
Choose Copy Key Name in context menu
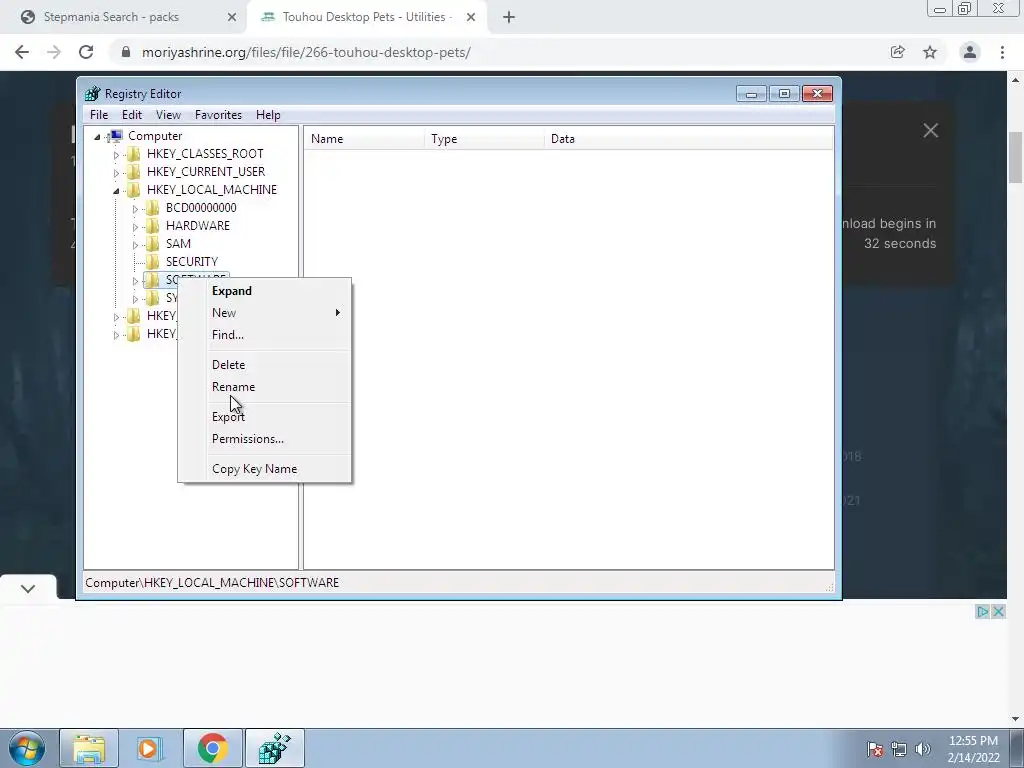coord(254,469)
